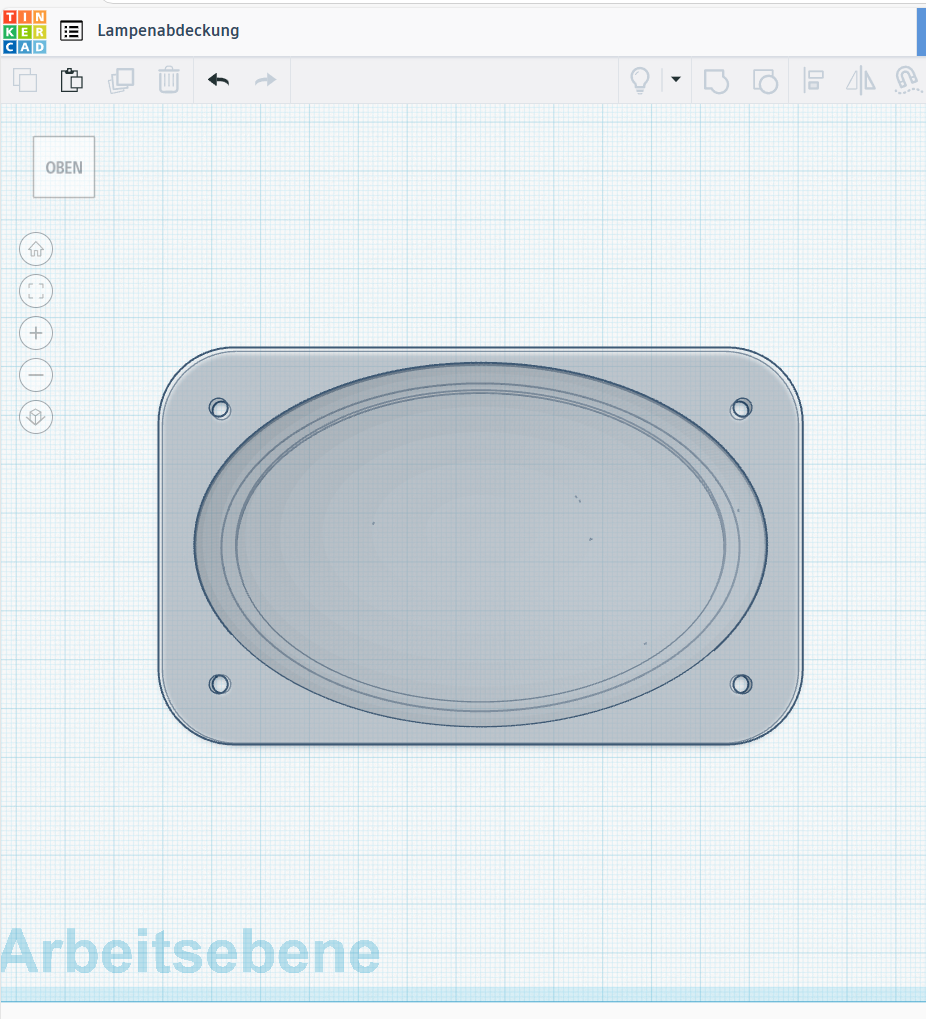Fit all in view
The image size is (926, 1019).
[36, 291]
